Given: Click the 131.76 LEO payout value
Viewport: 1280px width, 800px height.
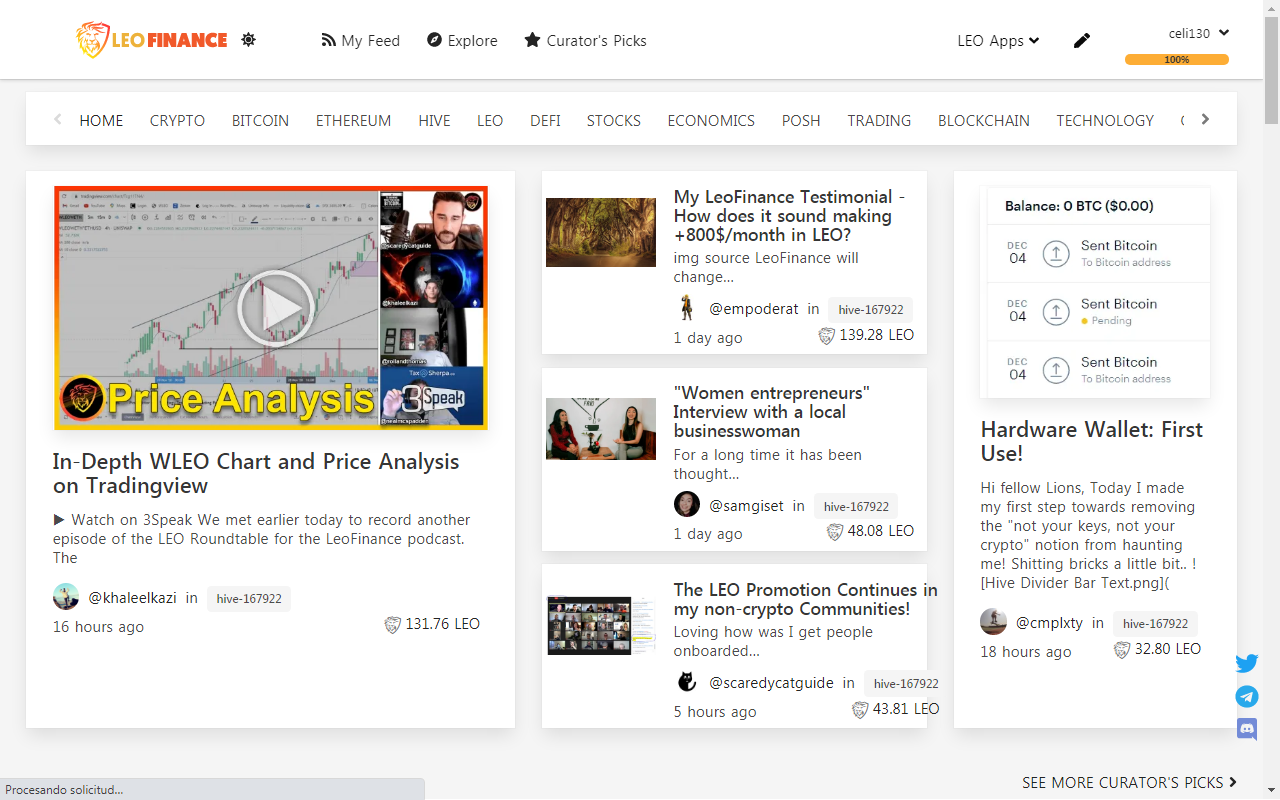Looking at the screenshot, I should click(442, 624).
